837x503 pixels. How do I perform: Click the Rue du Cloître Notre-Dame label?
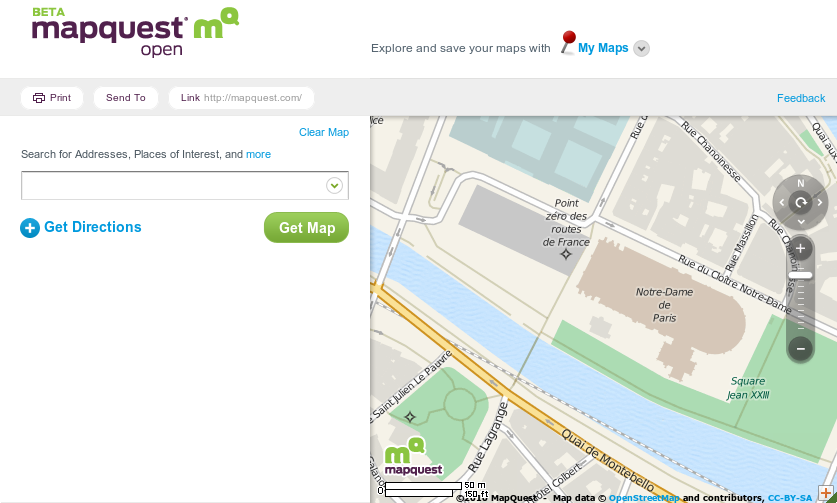(735, 284)
